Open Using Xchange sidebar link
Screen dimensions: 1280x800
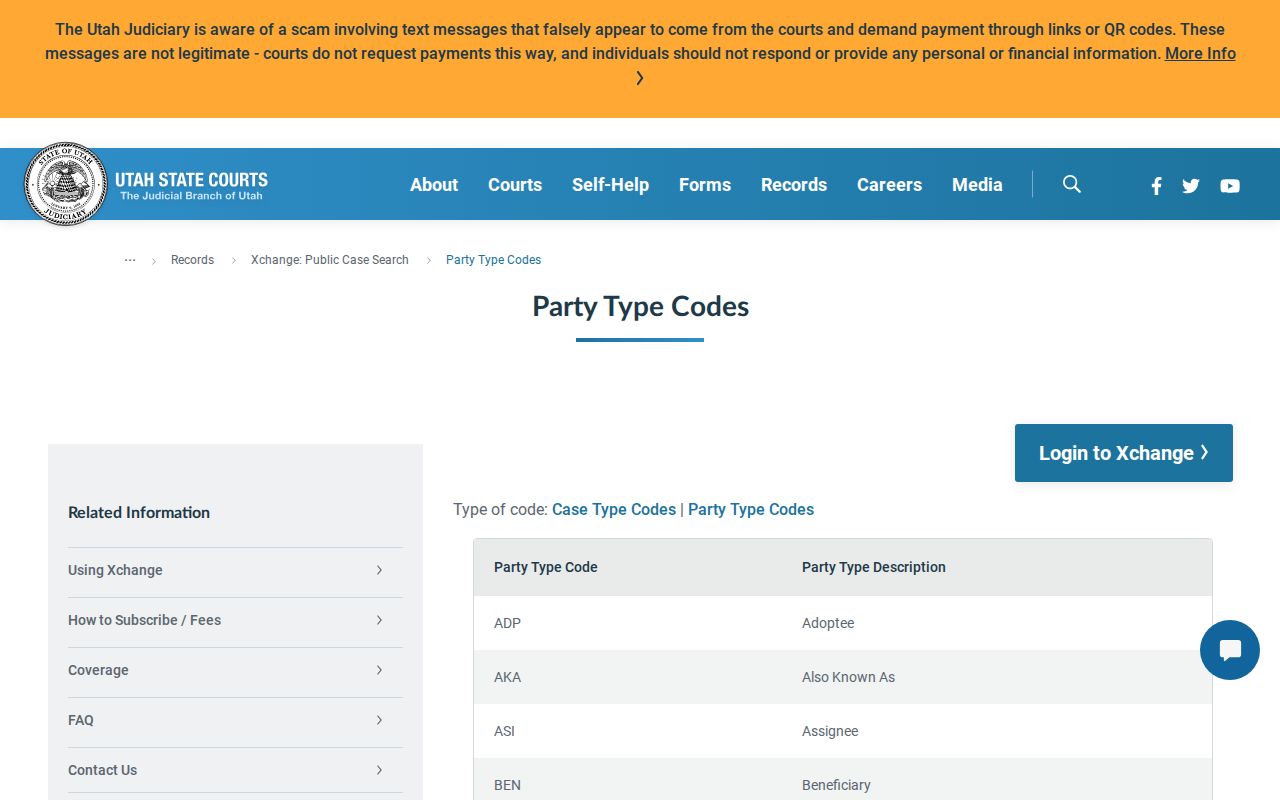click(x=115, y=570)
